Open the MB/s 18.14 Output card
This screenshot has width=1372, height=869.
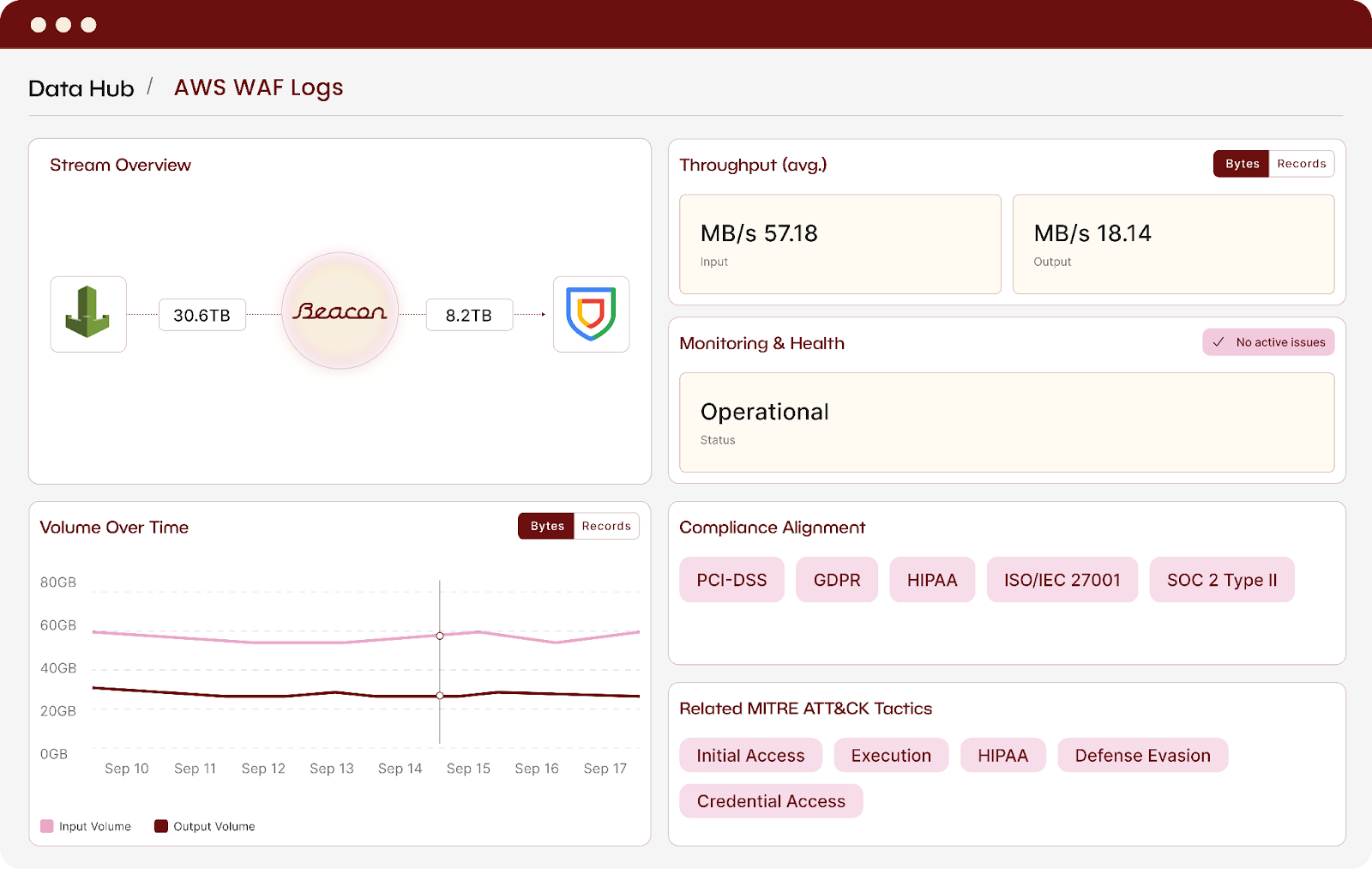pos(1173,244)
